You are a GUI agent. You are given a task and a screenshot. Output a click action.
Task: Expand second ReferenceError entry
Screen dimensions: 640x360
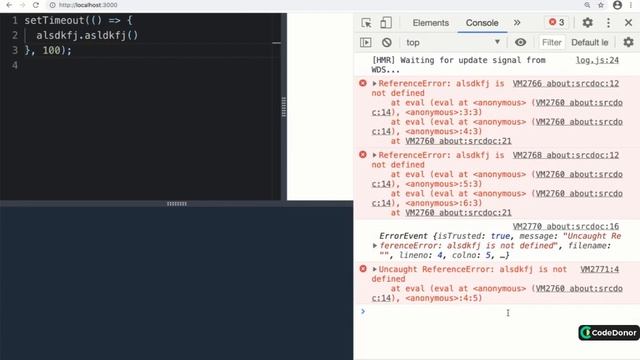(374, 155)
